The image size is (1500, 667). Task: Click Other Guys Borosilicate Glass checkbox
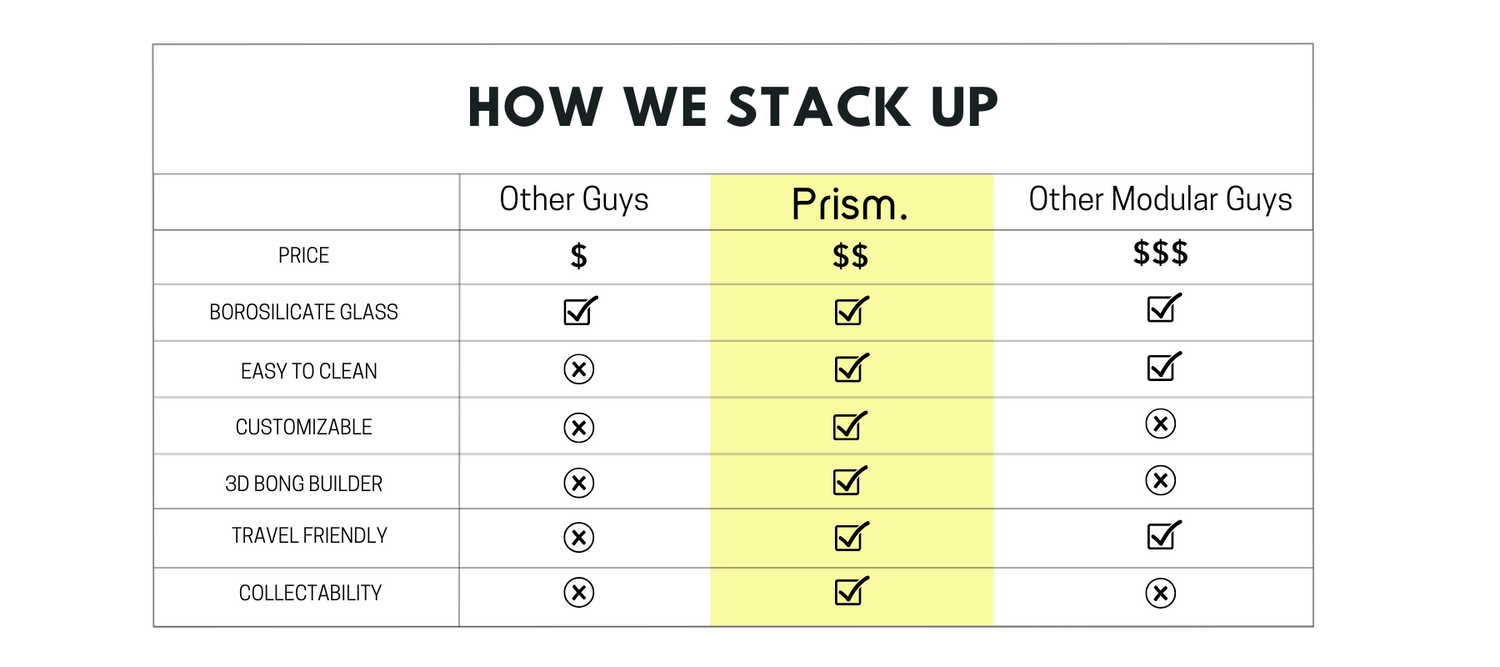[x=578, y=312]
